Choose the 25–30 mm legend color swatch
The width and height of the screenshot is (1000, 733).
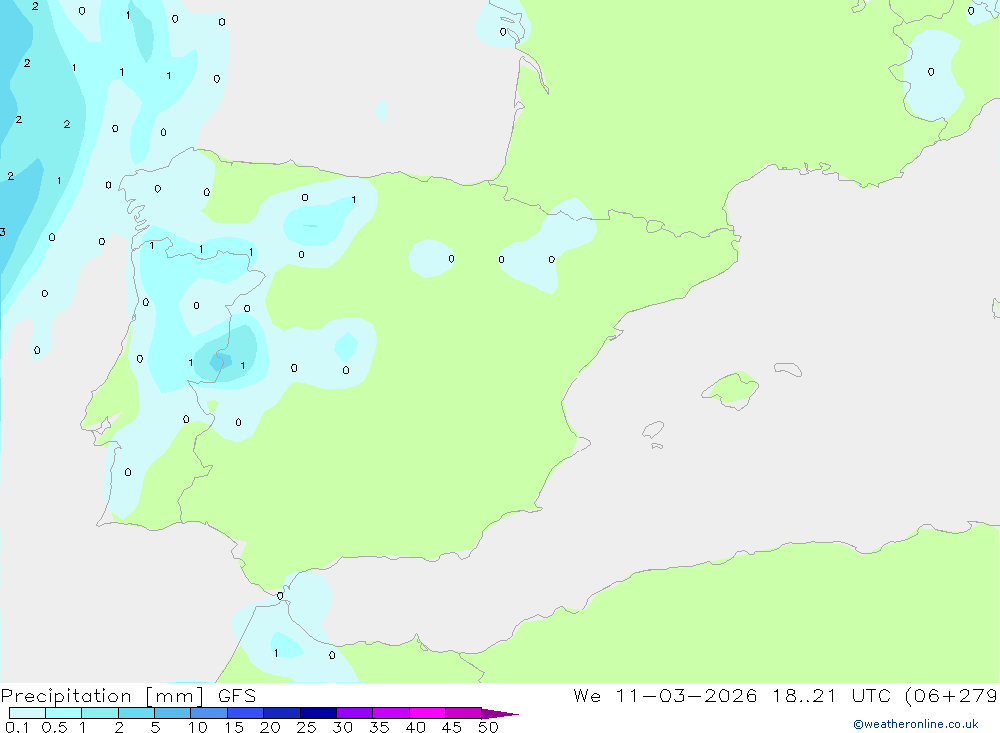pyautogui.click(x=318, y=713)
